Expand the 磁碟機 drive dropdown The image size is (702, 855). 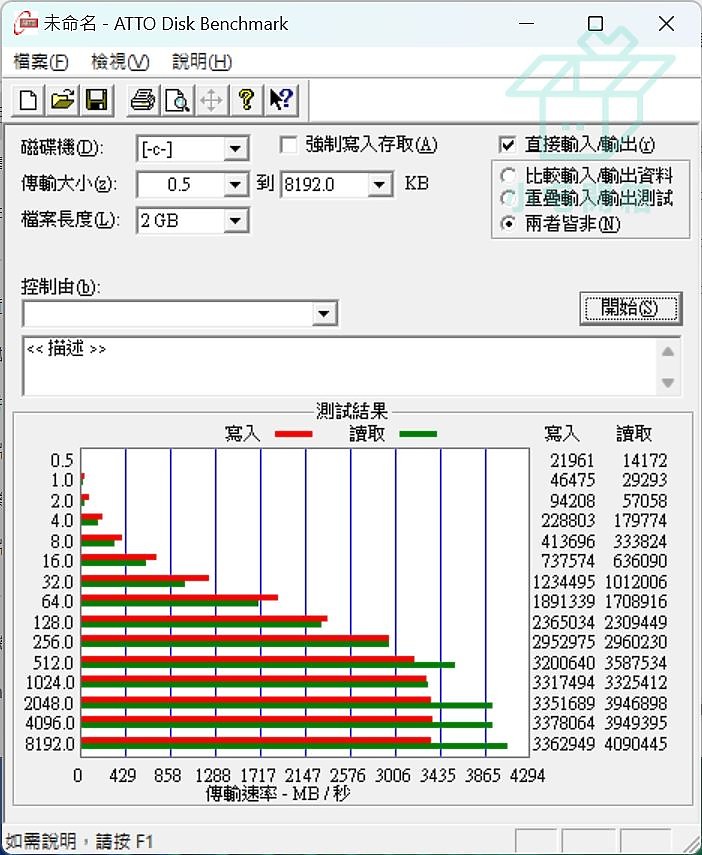pos(236,148)
